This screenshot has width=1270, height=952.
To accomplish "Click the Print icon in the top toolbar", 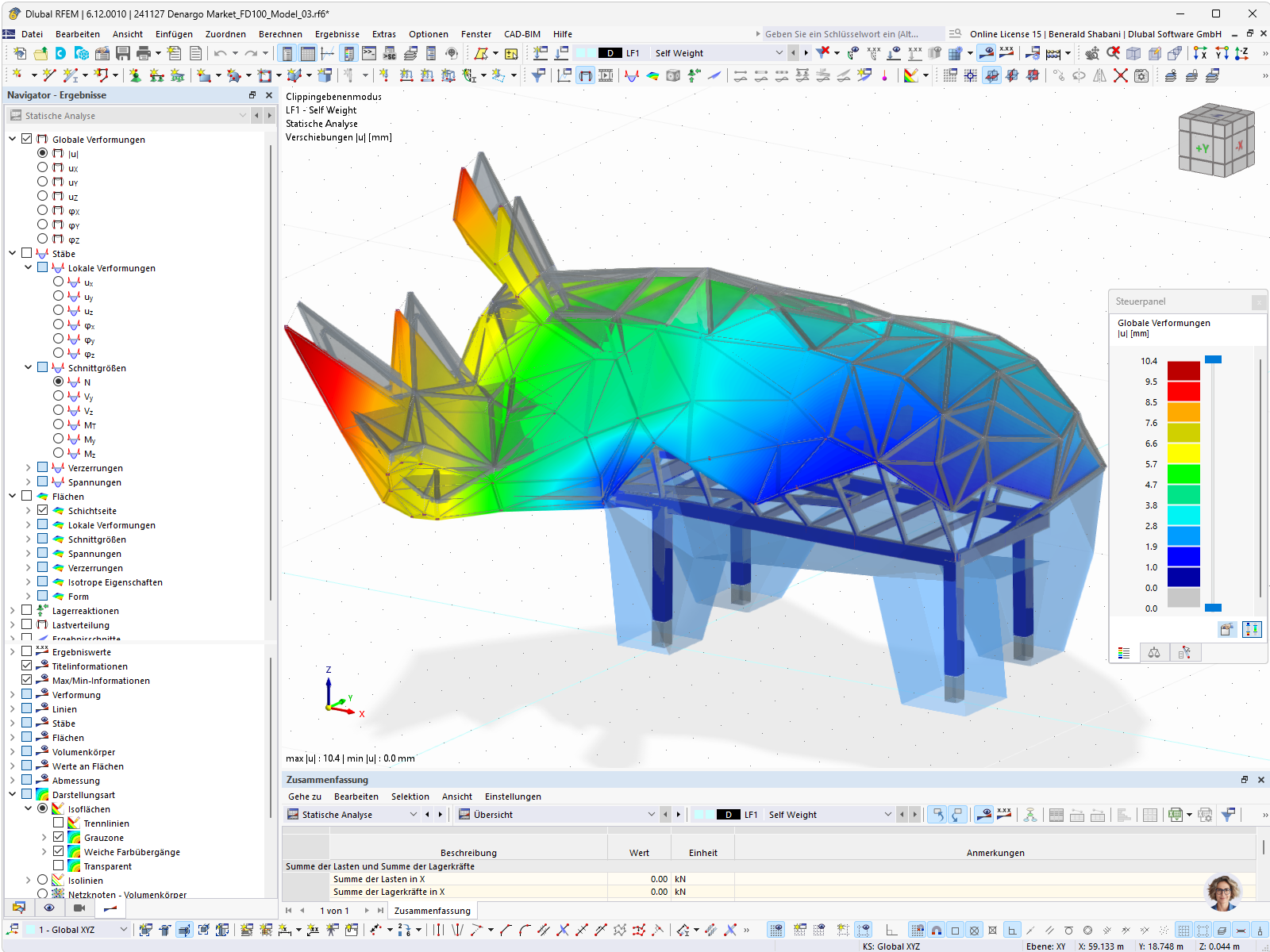I will pyautogui.click(x=143, y=53).
